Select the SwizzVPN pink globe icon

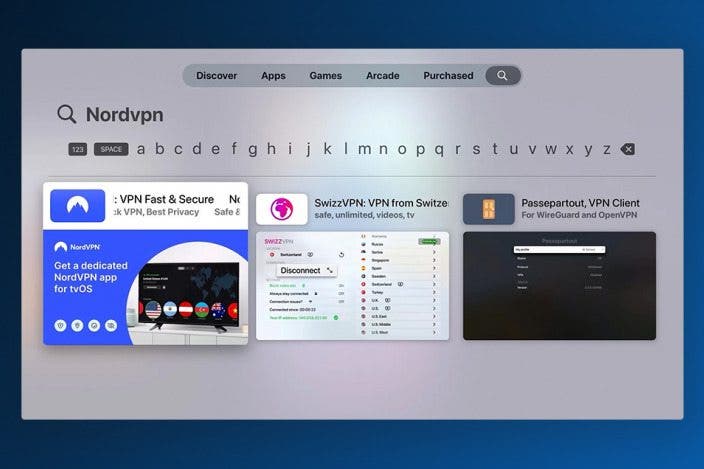tap(282, 209)
